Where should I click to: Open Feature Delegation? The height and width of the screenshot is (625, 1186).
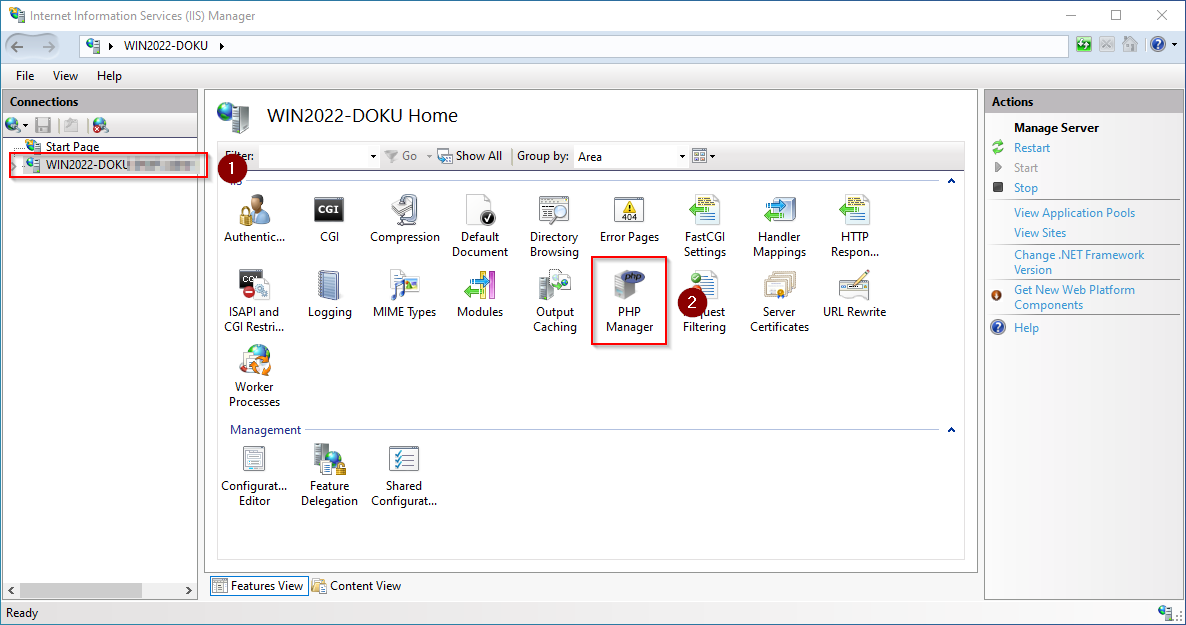[329, 475]
